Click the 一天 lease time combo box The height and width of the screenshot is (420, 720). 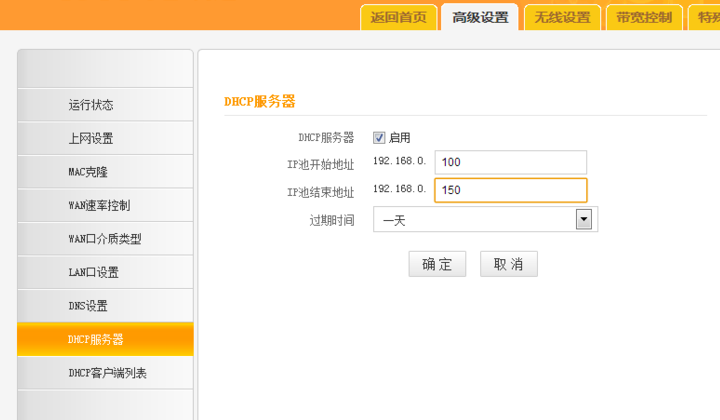coord(474,220)
